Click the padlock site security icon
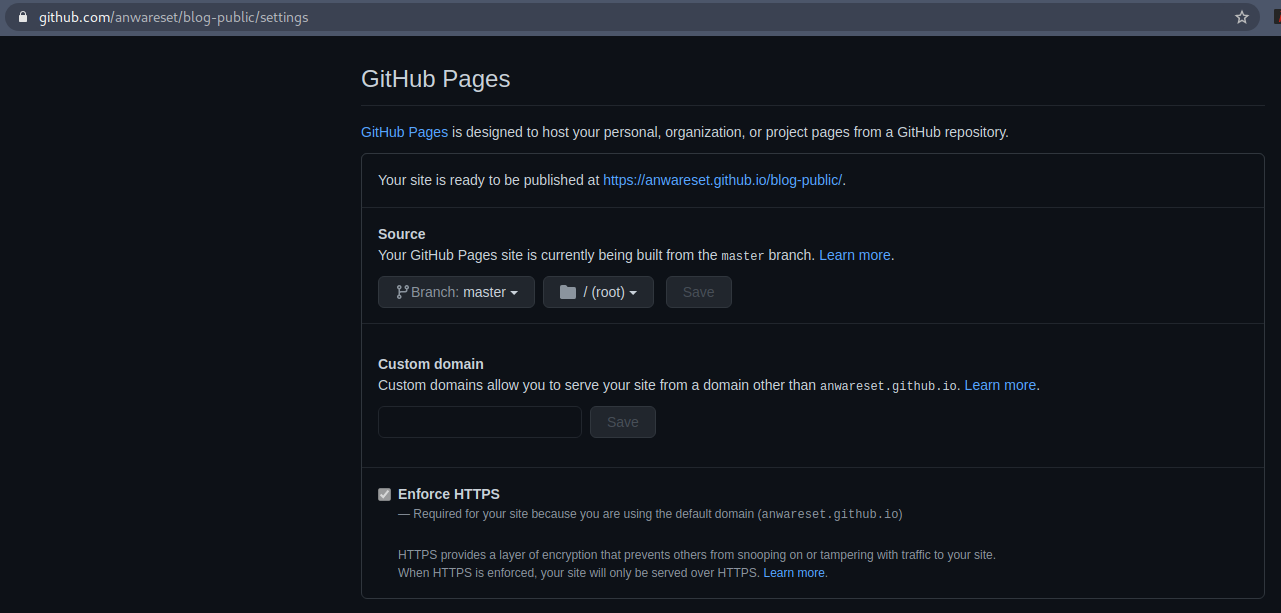The image size is (1281, 613). coord(23,17)
